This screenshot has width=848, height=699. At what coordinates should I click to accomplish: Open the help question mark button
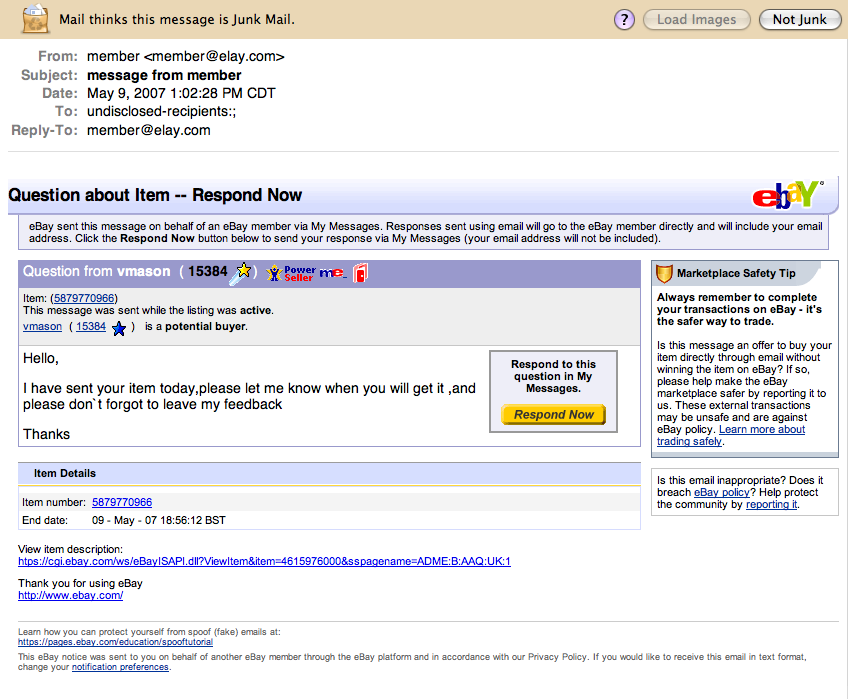(x=625, y=19)
